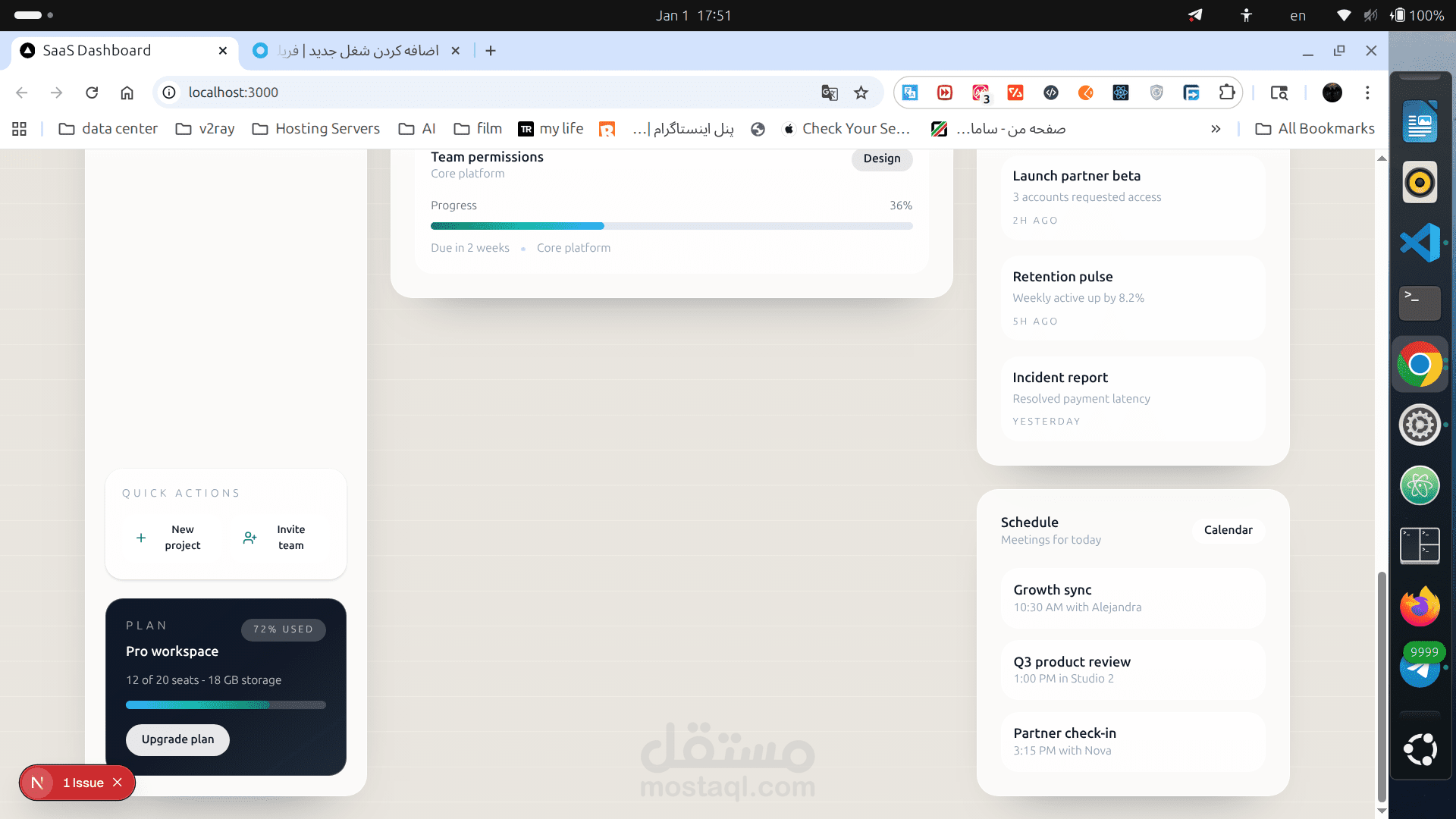Expand the hidden bookmarks overflow chevron
Screen dimensions: 1456x819
click(x=1216, y=129)
